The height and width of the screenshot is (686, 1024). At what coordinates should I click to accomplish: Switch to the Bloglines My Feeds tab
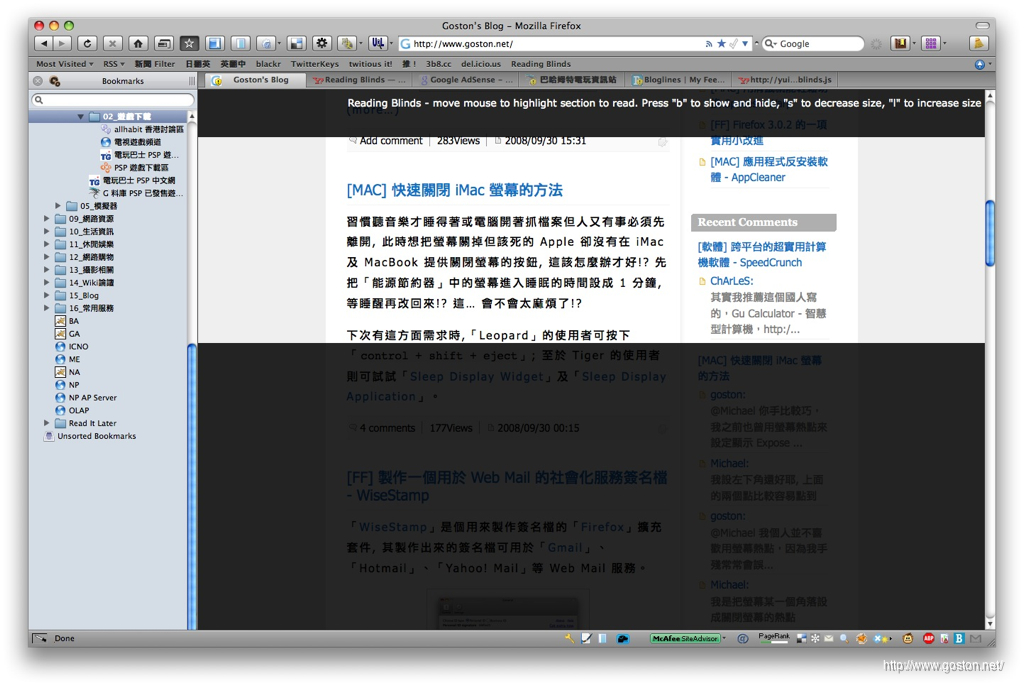click(x=679, y=80)
